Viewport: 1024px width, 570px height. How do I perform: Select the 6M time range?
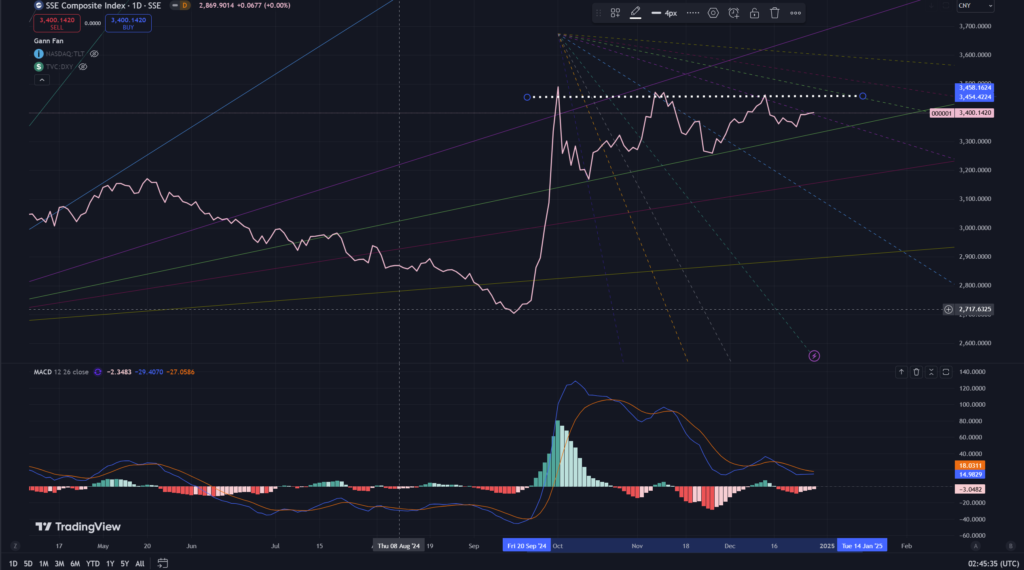[75, 563]
